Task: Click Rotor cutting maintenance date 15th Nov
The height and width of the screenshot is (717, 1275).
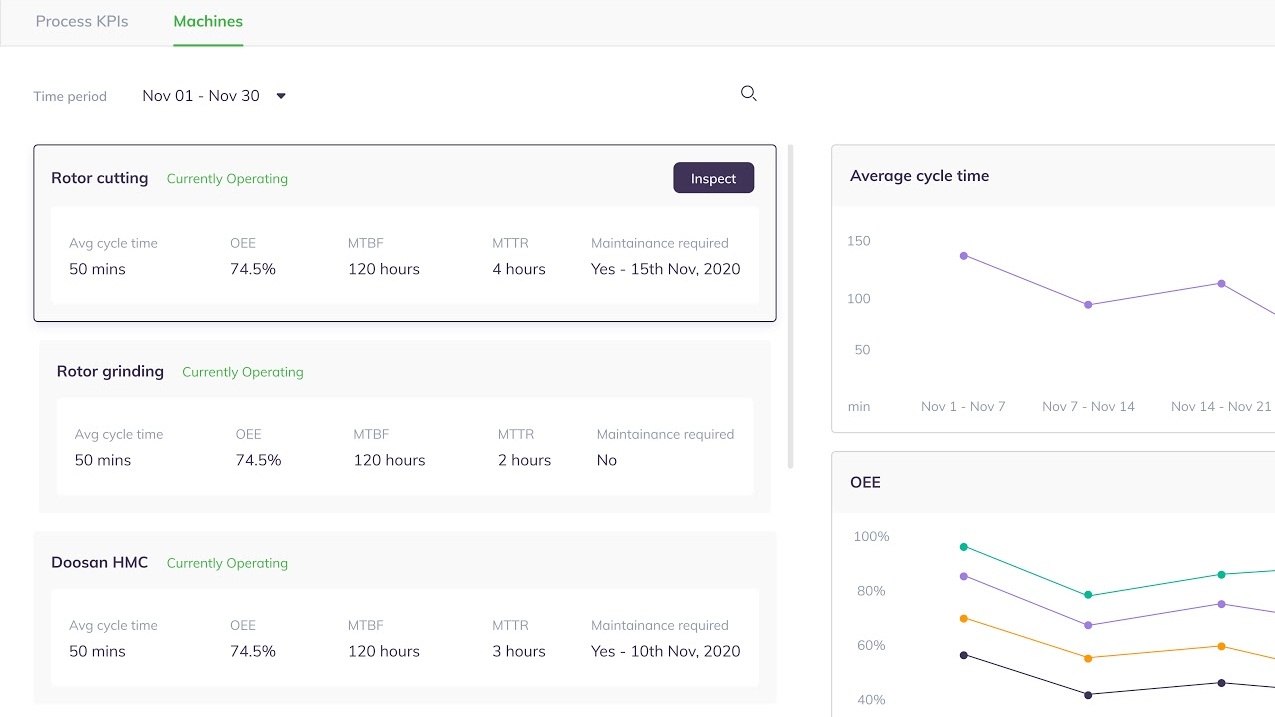Action: tap(665, 269)
